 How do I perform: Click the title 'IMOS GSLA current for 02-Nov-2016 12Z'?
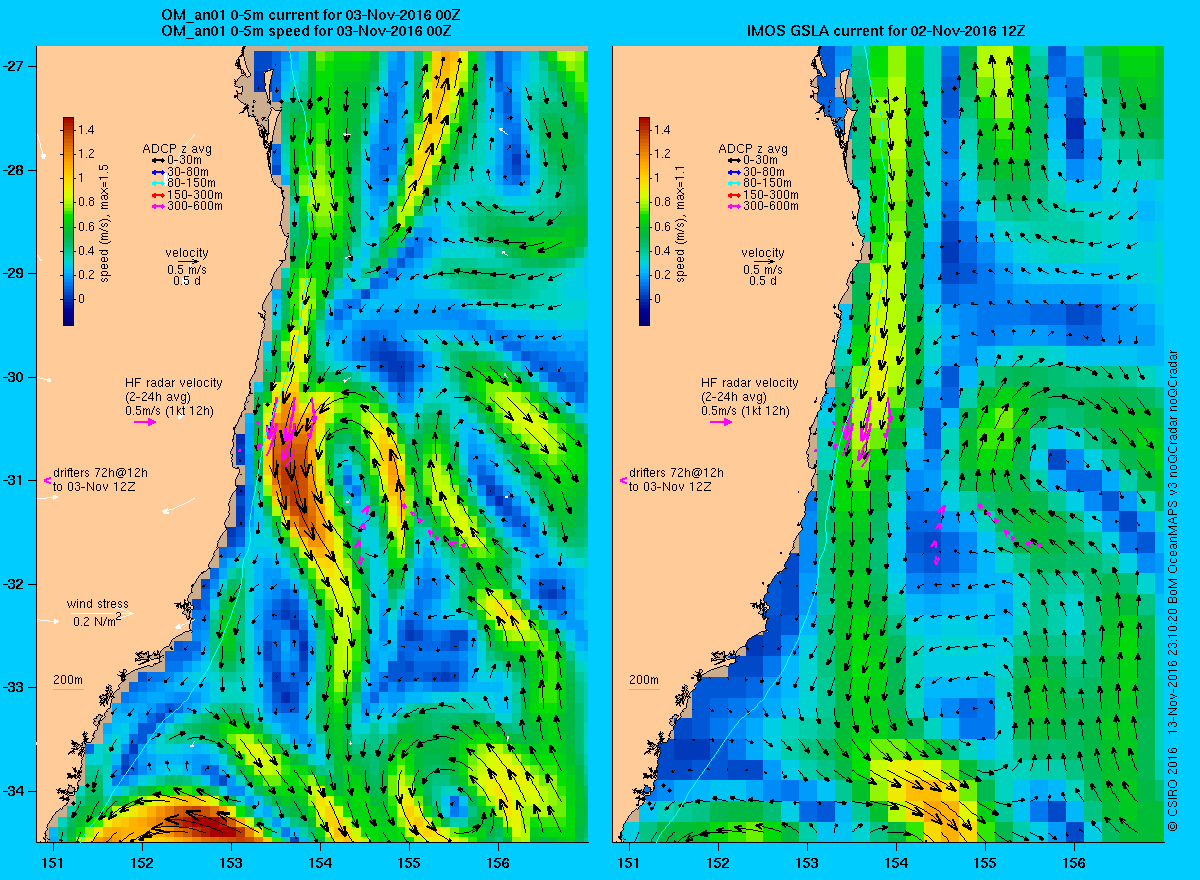[887, 32]
